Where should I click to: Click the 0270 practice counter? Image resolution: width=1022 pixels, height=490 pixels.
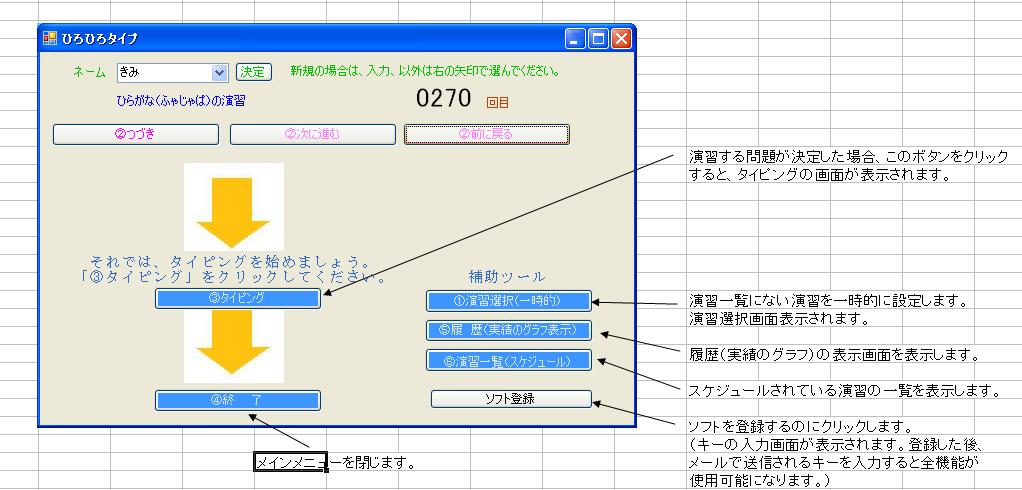(443, 99)
